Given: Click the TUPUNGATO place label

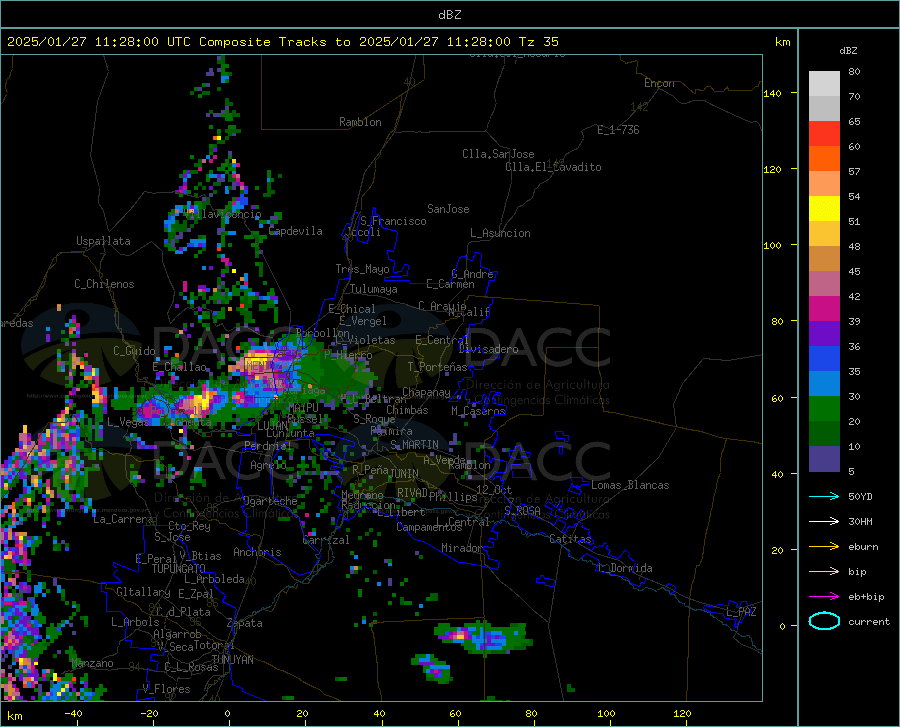Looking at the screenshot, I should coord(179,569).
